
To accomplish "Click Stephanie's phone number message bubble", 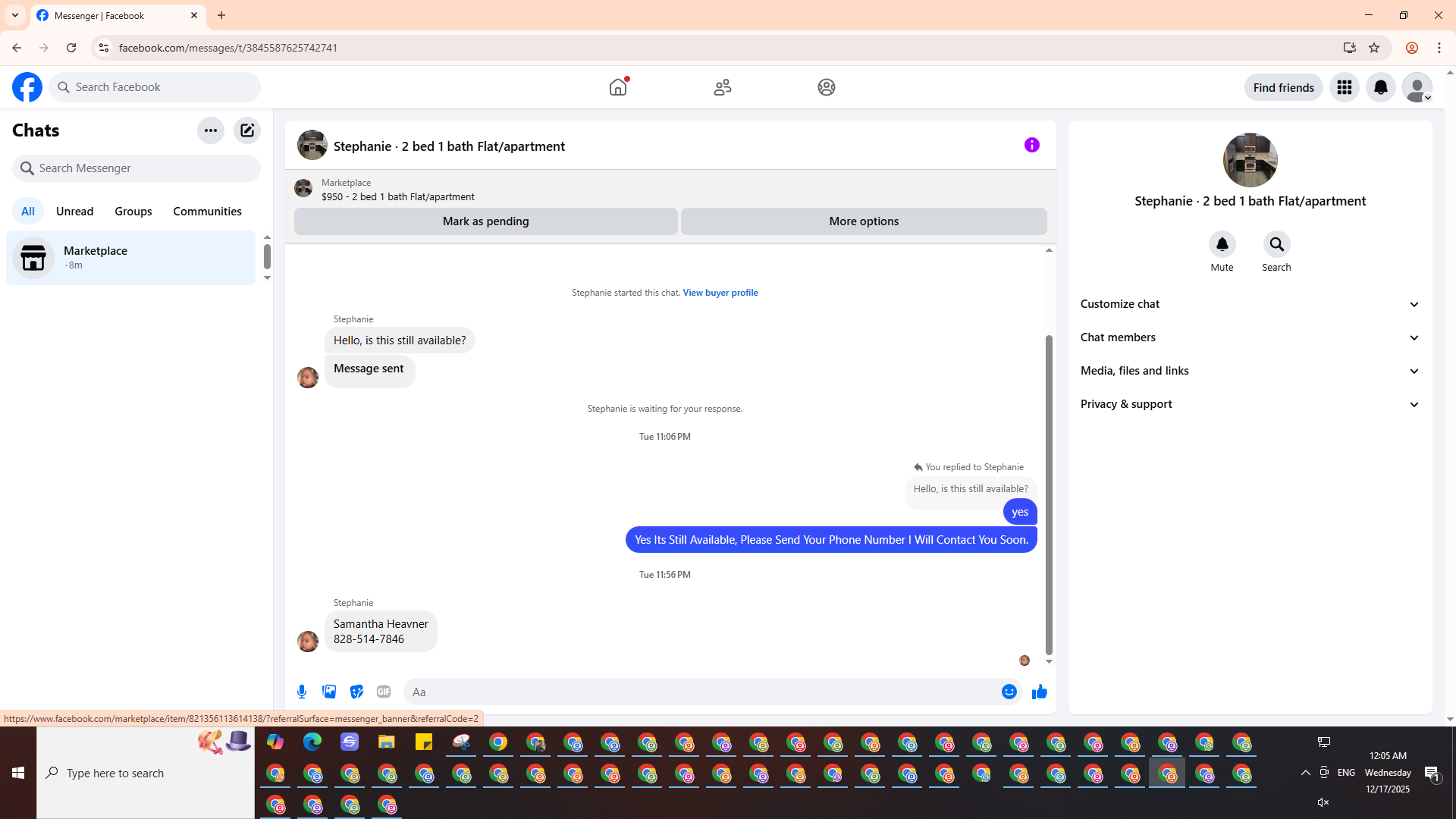I will 381,632.
